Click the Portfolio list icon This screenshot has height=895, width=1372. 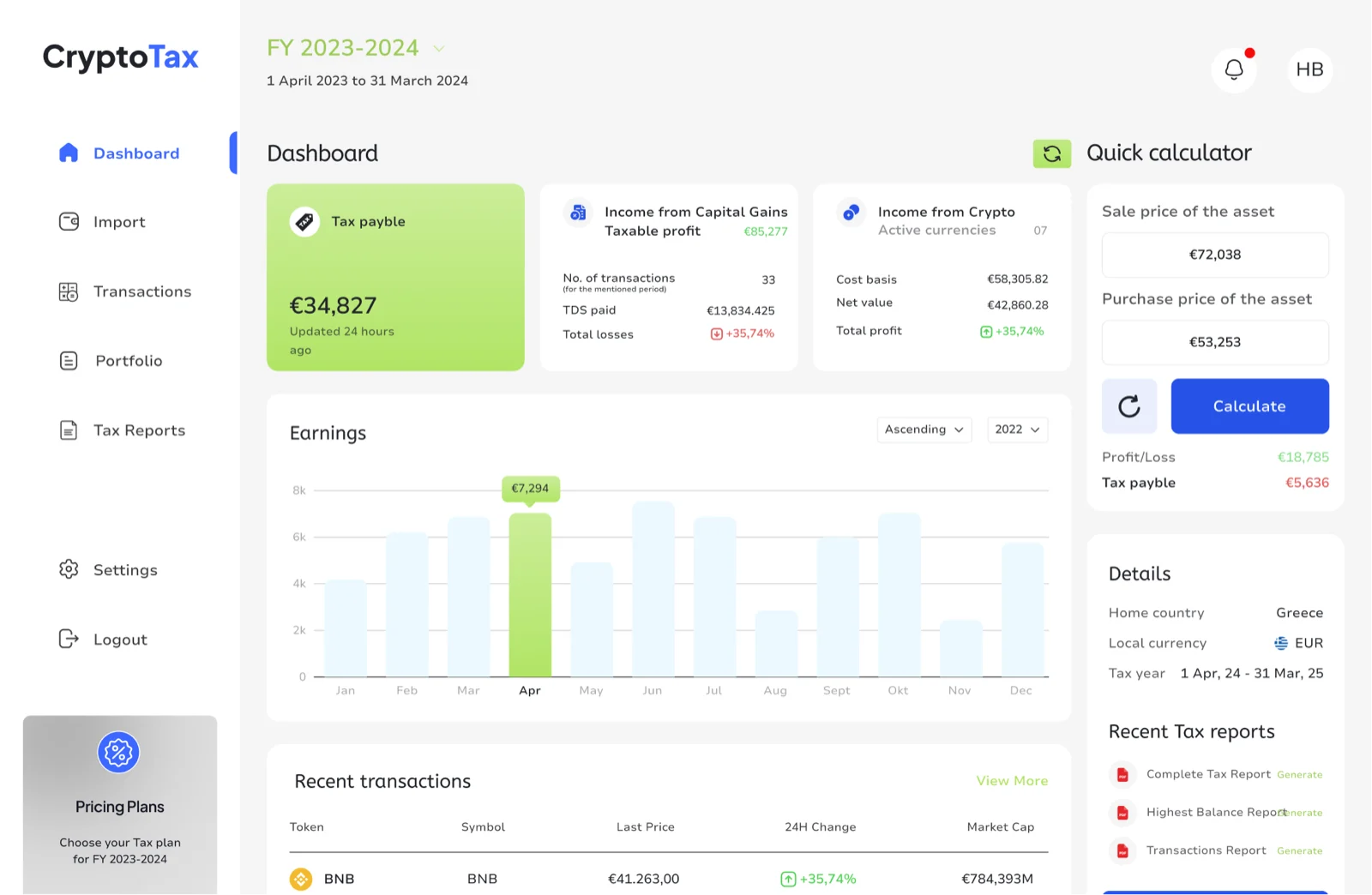(x=69, y=361)
